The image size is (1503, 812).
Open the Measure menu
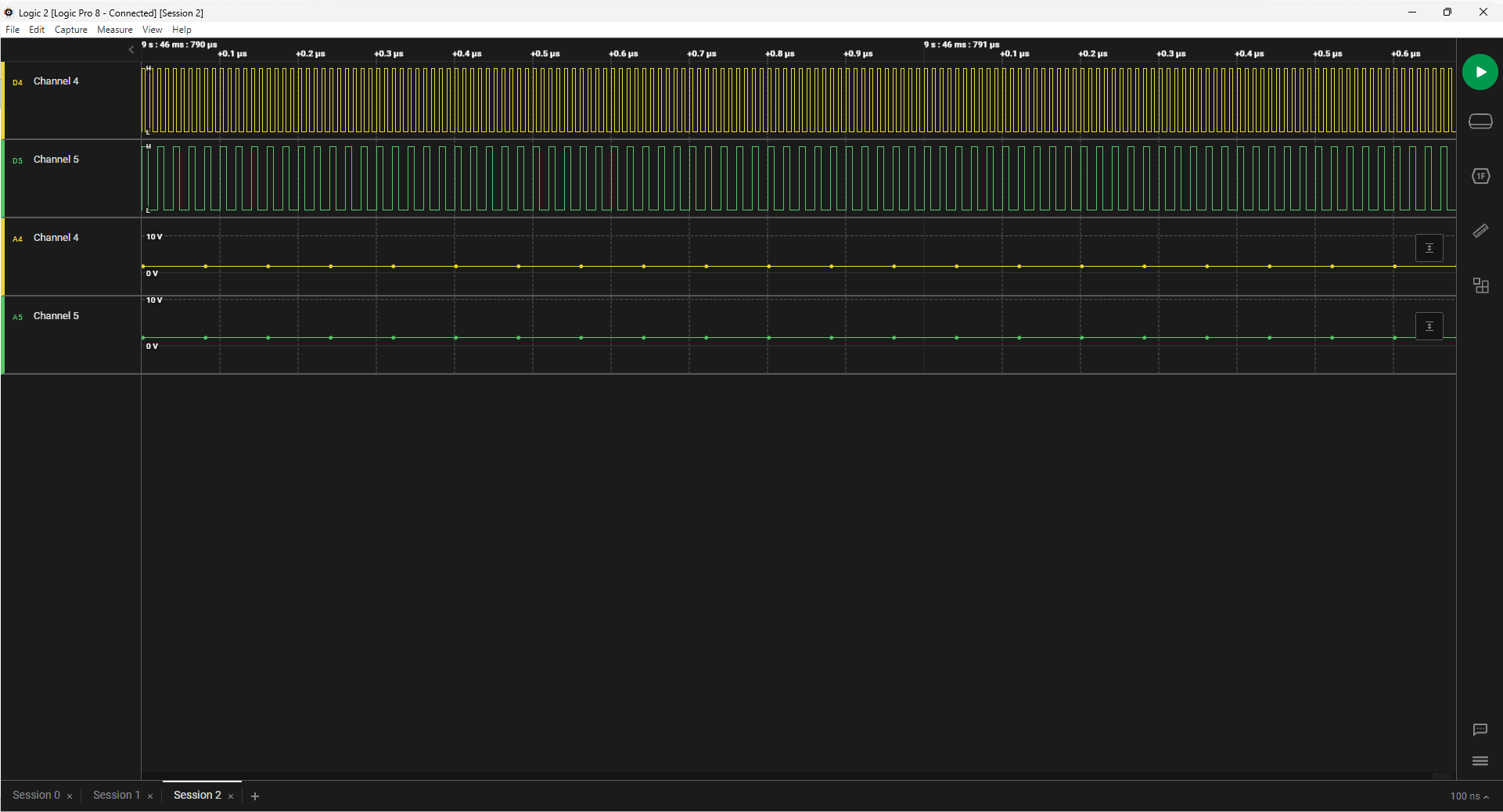coord(114,30)
